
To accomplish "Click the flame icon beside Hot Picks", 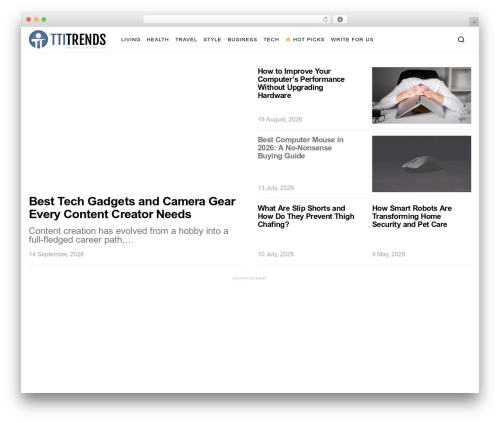I will [x=288, y=39].
